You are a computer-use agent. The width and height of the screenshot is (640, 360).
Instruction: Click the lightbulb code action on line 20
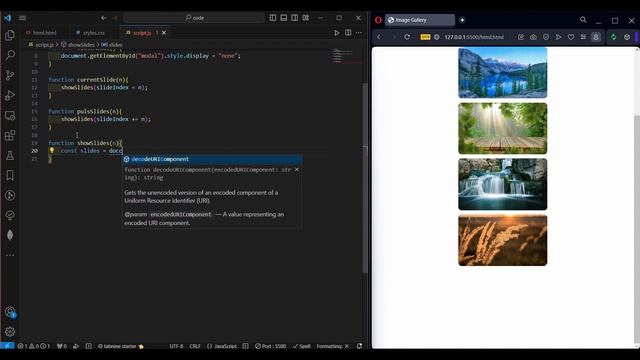52,151
